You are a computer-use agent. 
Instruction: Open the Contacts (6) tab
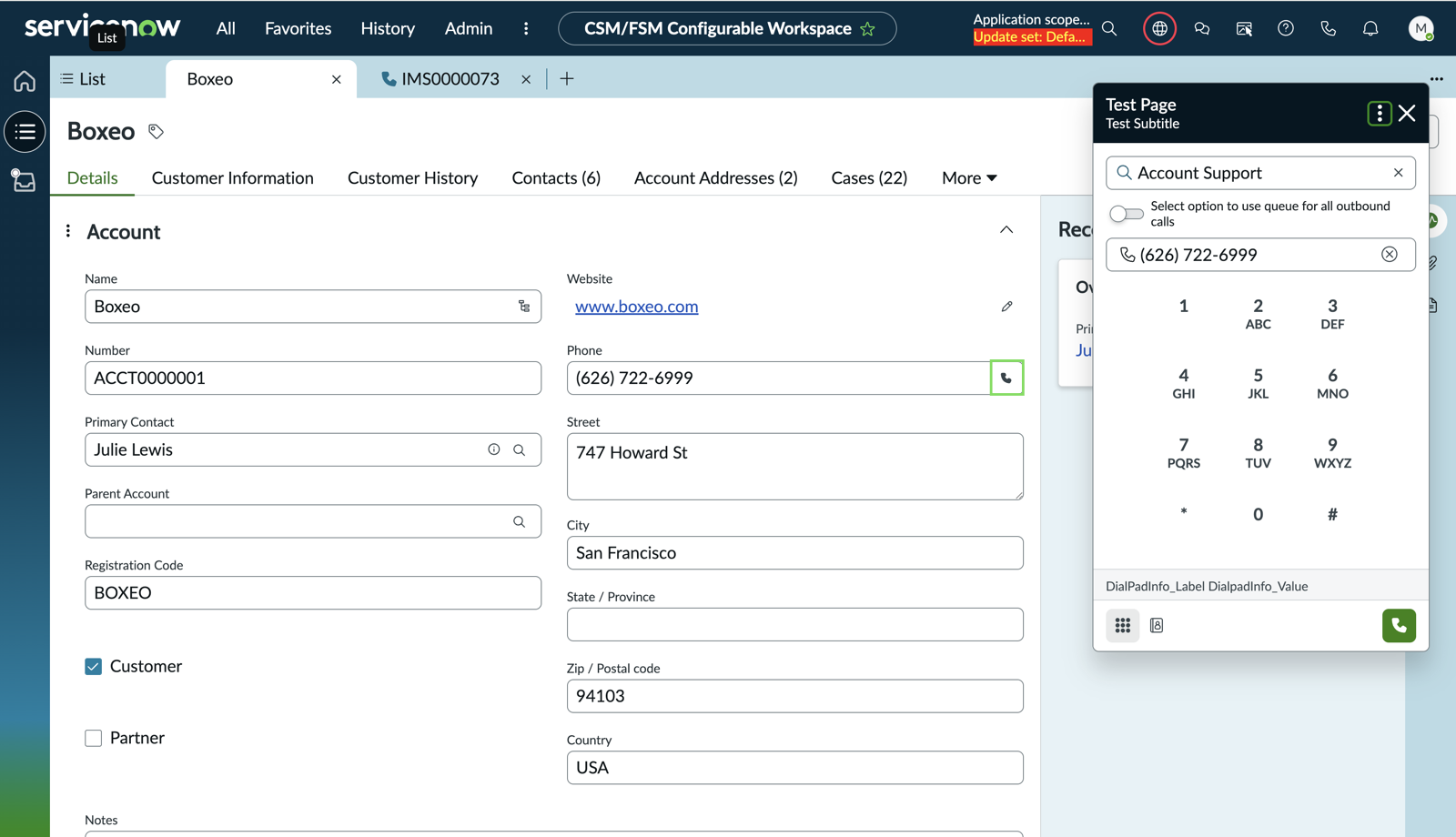click(x=556, y=178)
